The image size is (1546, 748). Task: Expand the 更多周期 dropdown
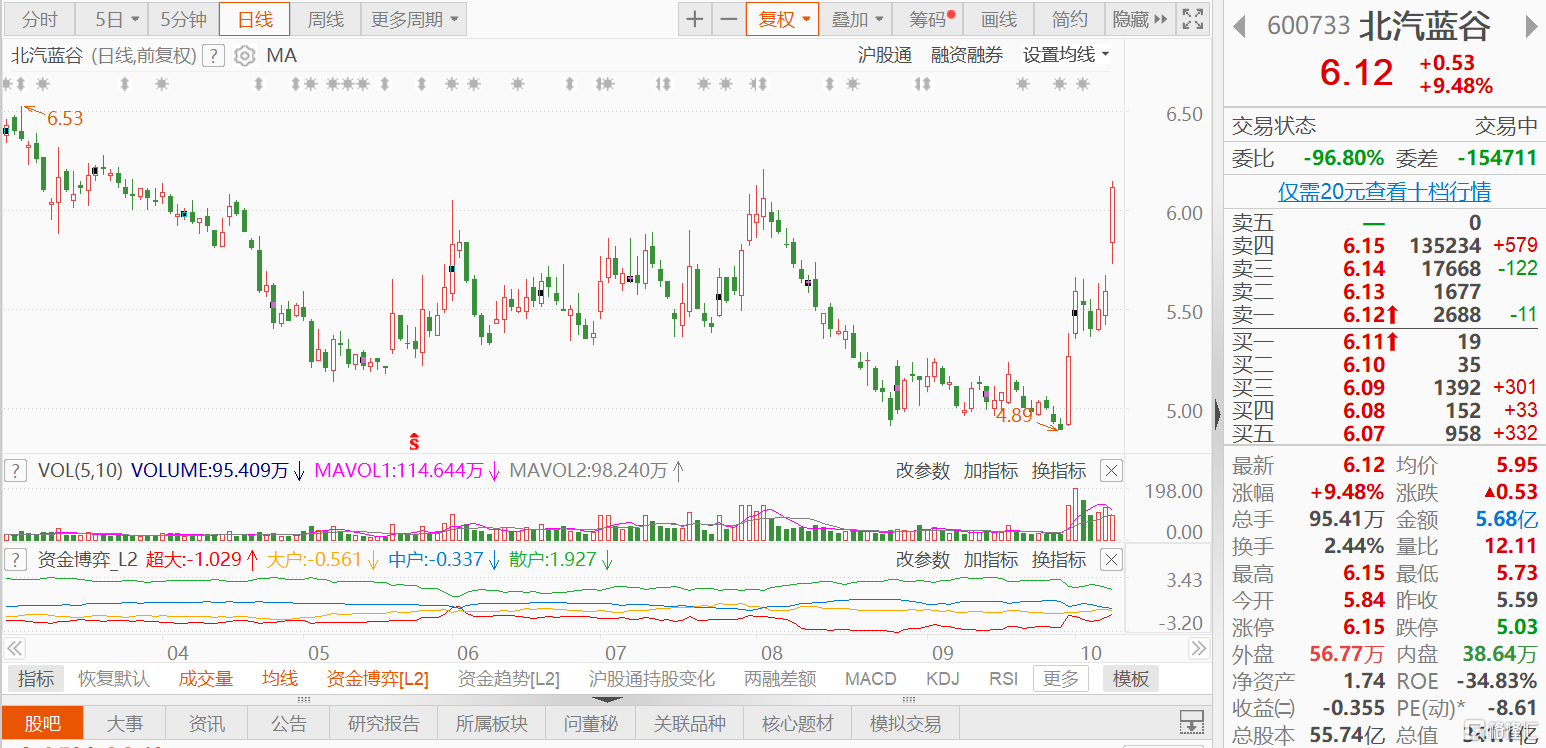tap(413, 19)
